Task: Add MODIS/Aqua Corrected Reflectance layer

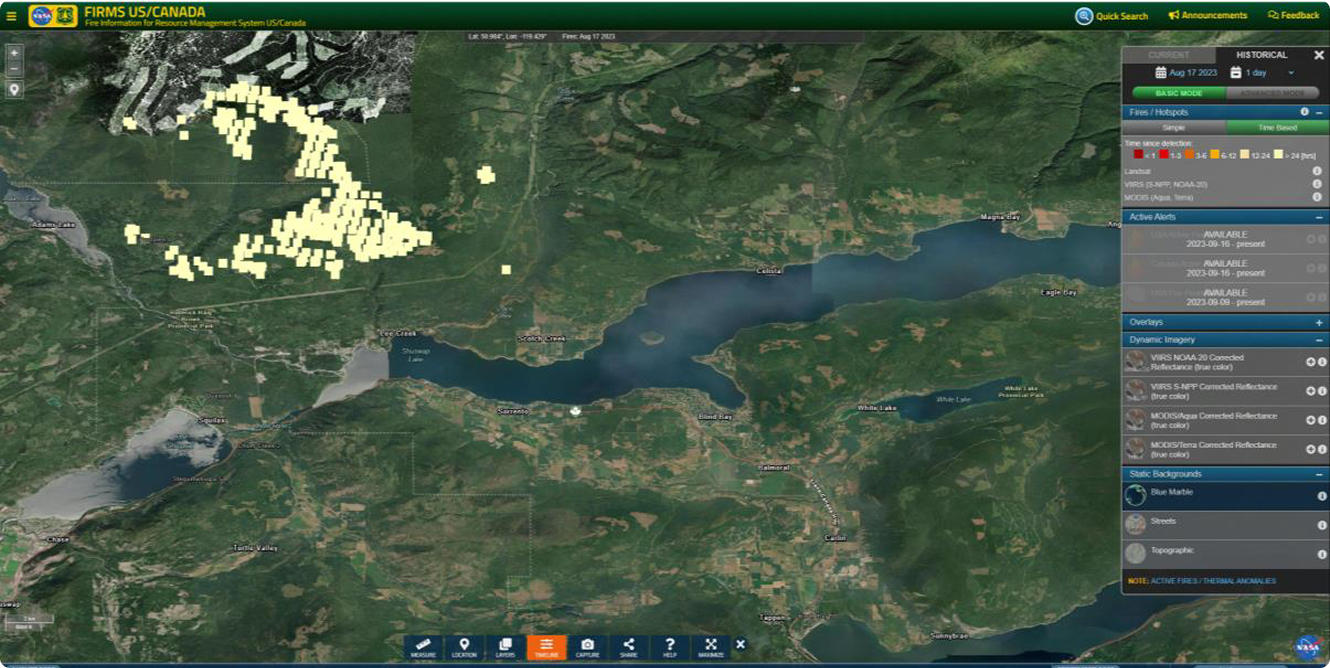Action: pos(1310,420)
